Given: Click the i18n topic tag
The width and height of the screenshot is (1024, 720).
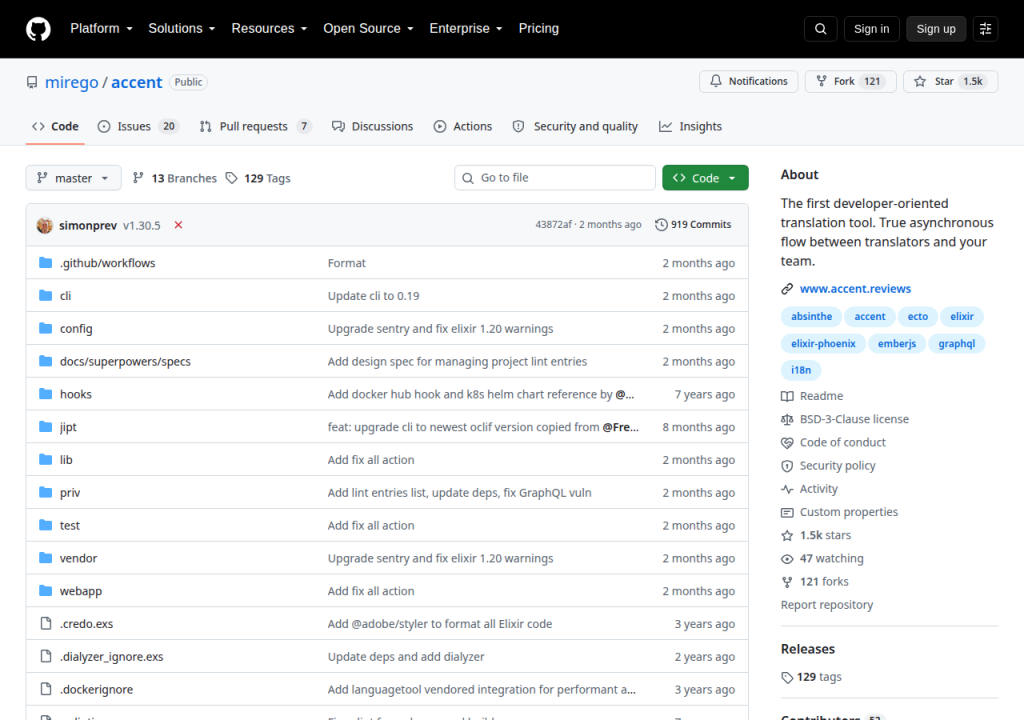Looking at the screenshot, I should click(x=801, y=370).
